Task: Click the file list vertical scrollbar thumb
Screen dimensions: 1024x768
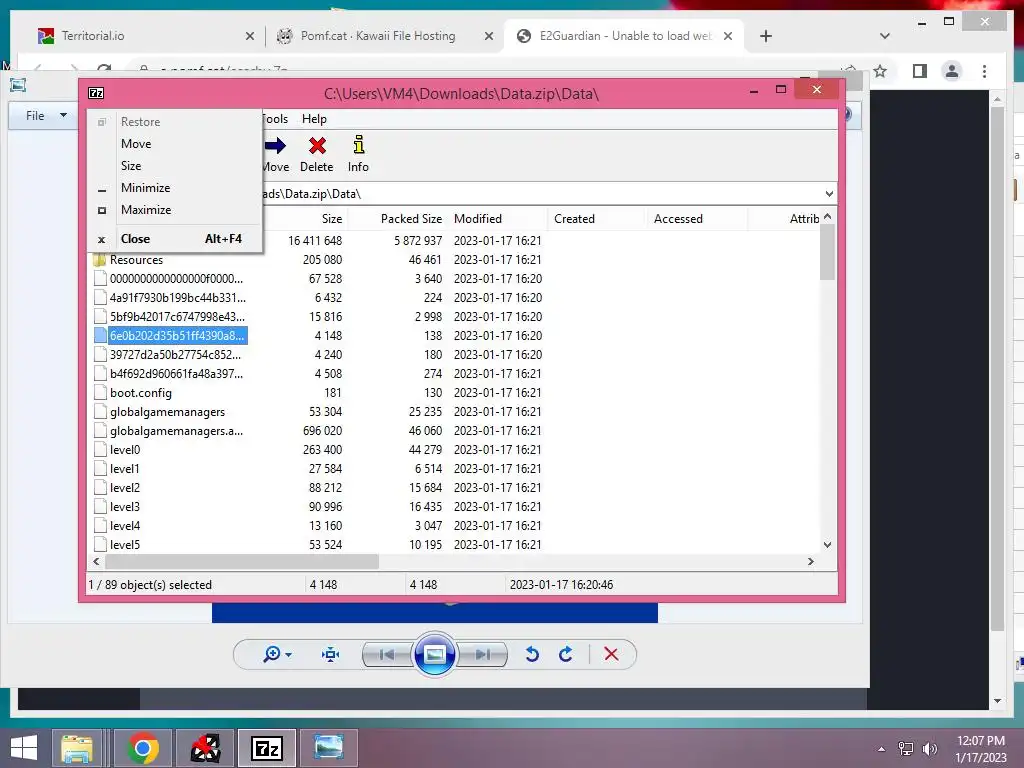Action: 827,251
